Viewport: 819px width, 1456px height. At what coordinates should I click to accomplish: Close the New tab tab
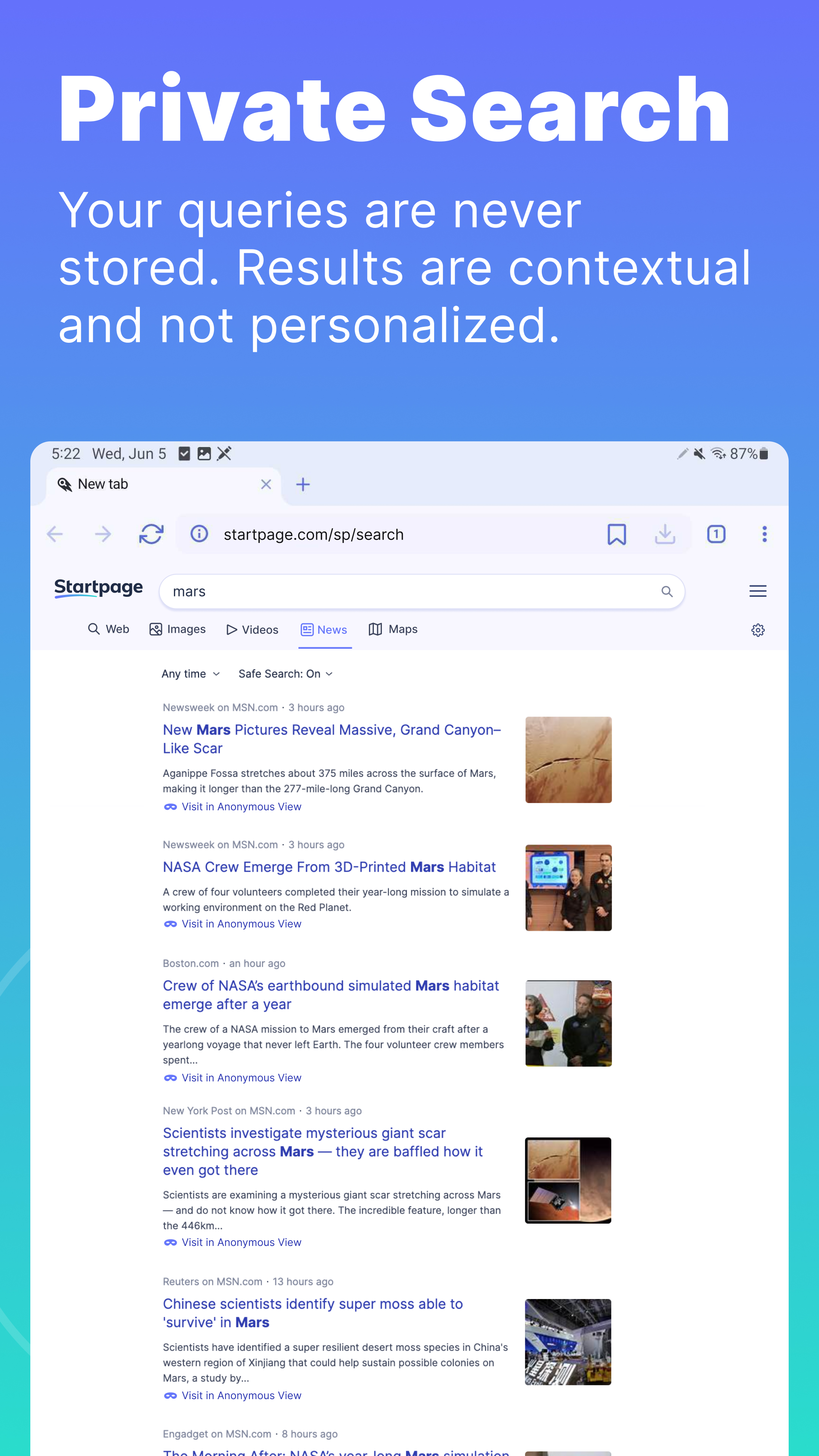click(x=266, y=485)
